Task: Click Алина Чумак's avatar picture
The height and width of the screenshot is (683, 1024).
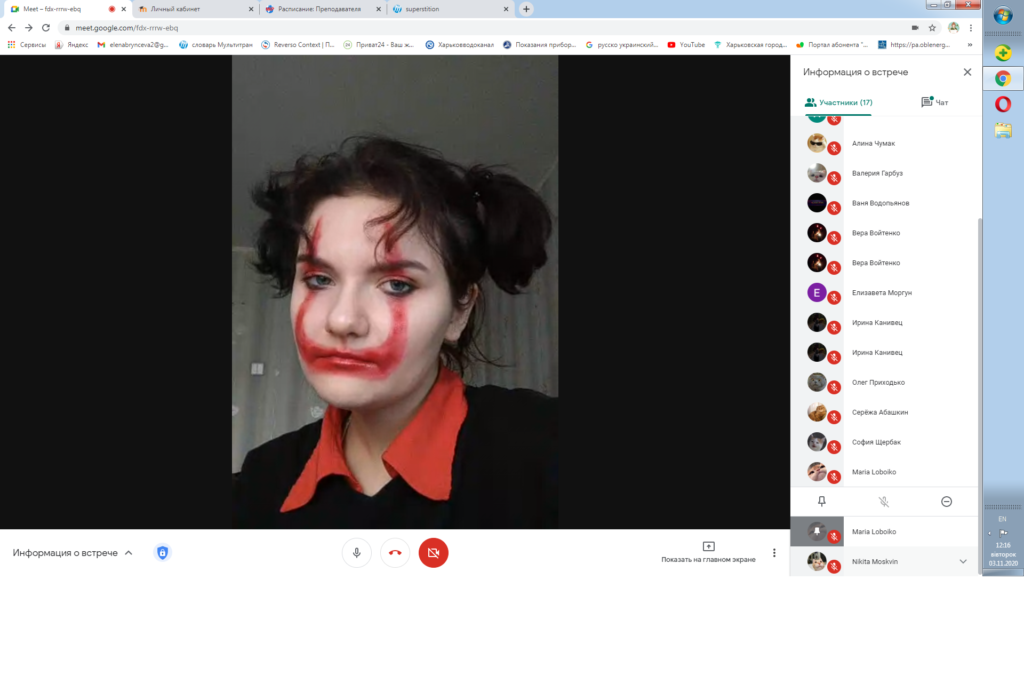Action: [816, 142]
